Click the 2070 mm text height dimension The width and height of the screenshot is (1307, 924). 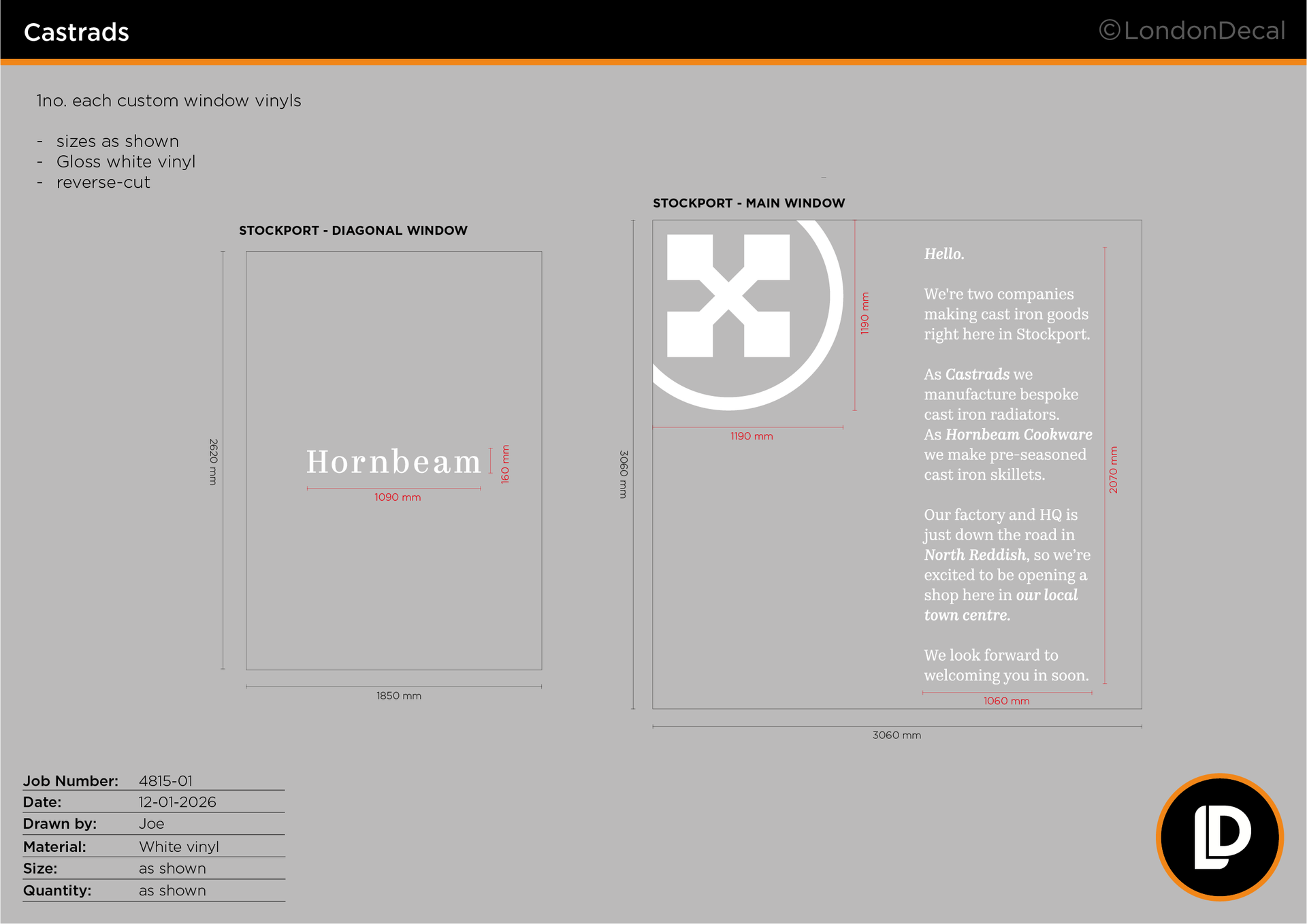coord(1113,470)
